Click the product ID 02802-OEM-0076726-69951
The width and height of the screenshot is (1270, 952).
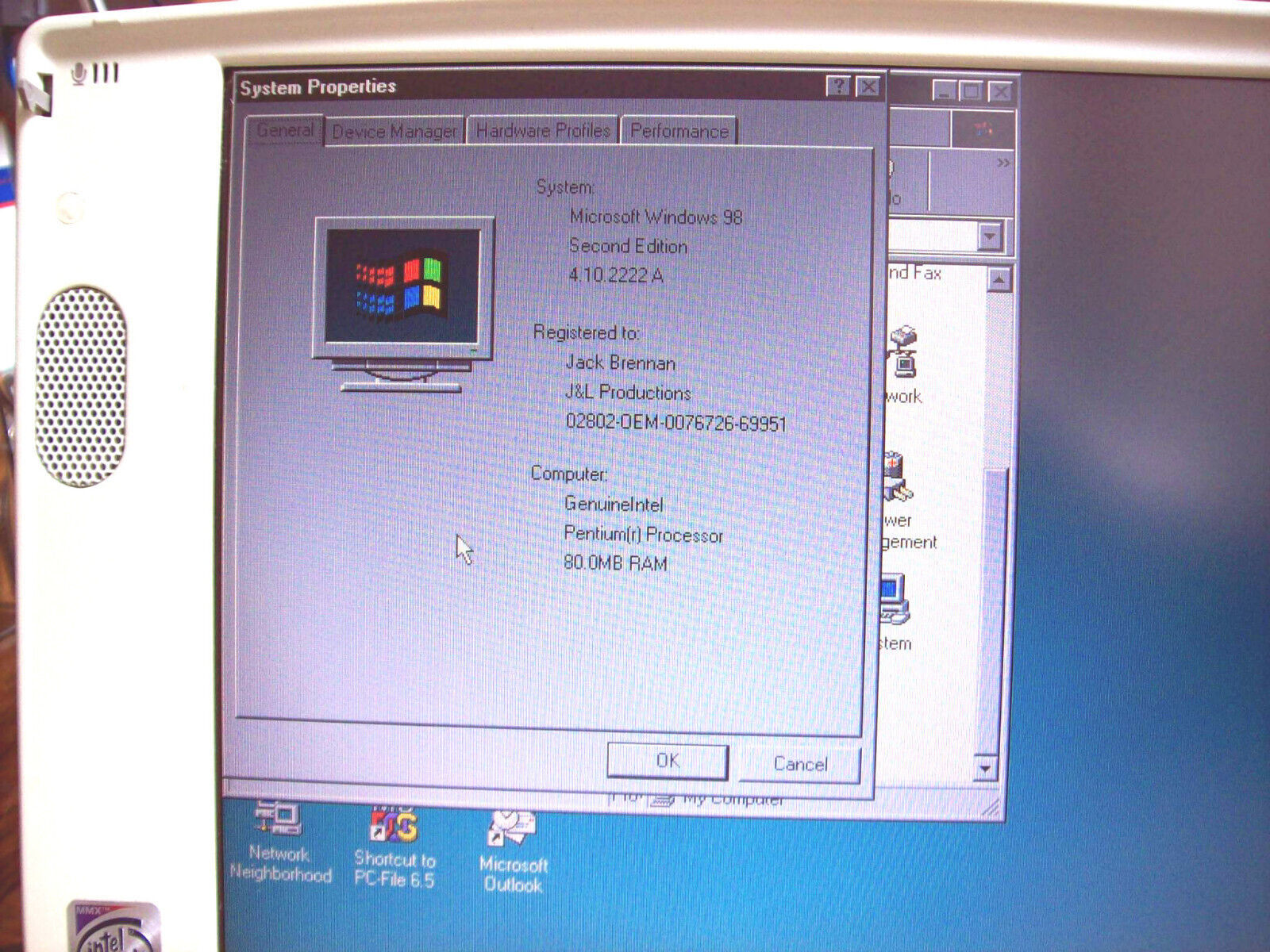point(675,422)
